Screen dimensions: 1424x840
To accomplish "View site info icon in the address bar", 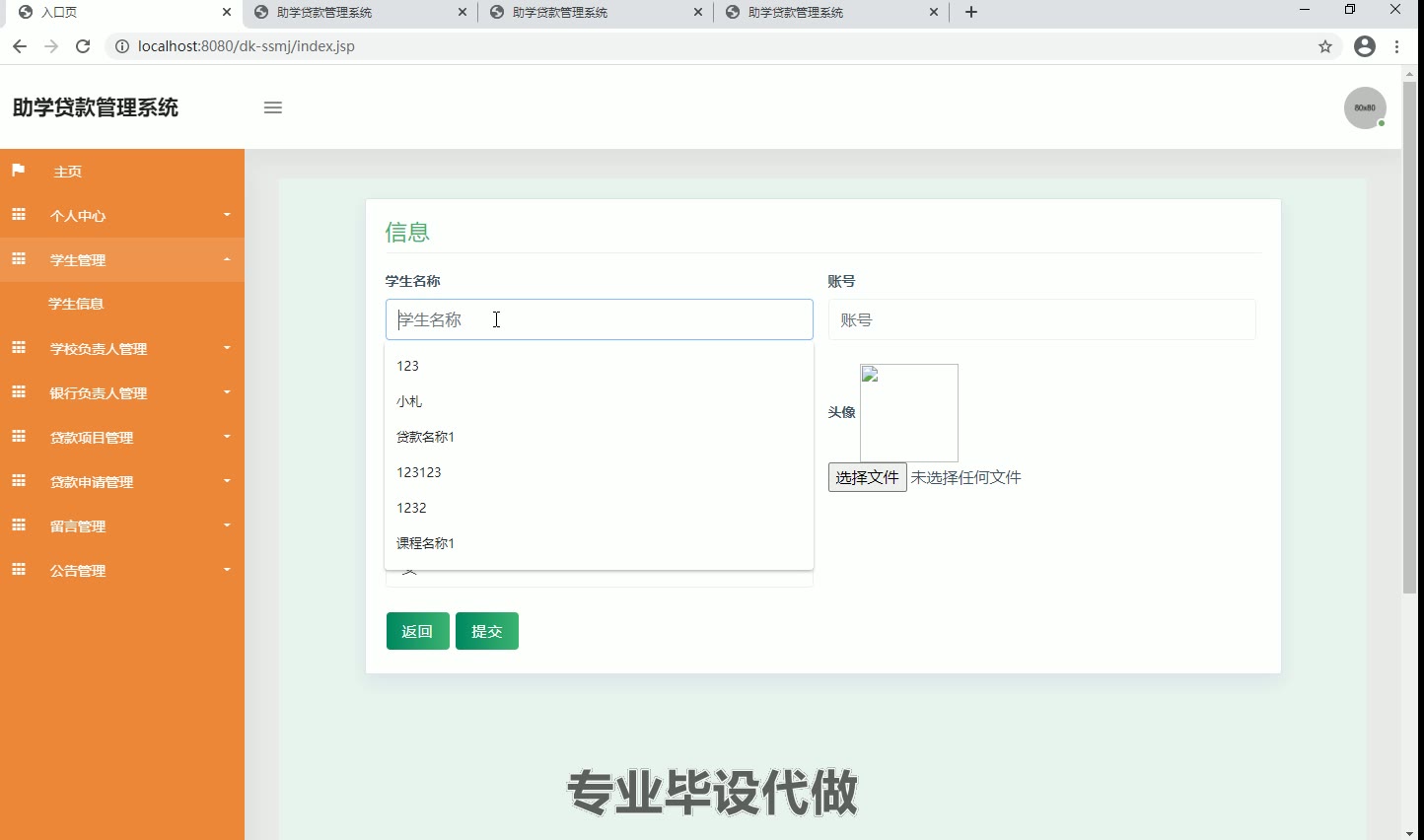I will coord(122,46).
